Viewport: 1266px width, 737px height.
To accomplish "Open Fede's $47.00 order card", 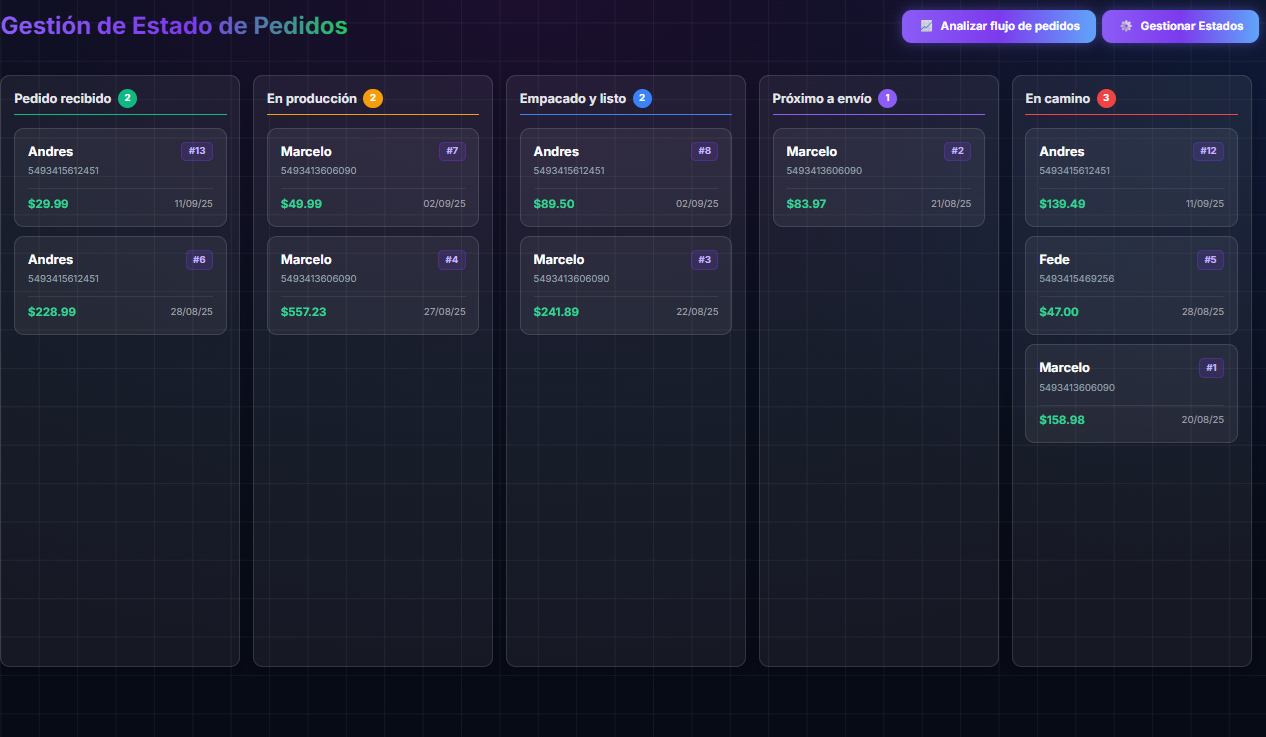I will pos(1131,285).
